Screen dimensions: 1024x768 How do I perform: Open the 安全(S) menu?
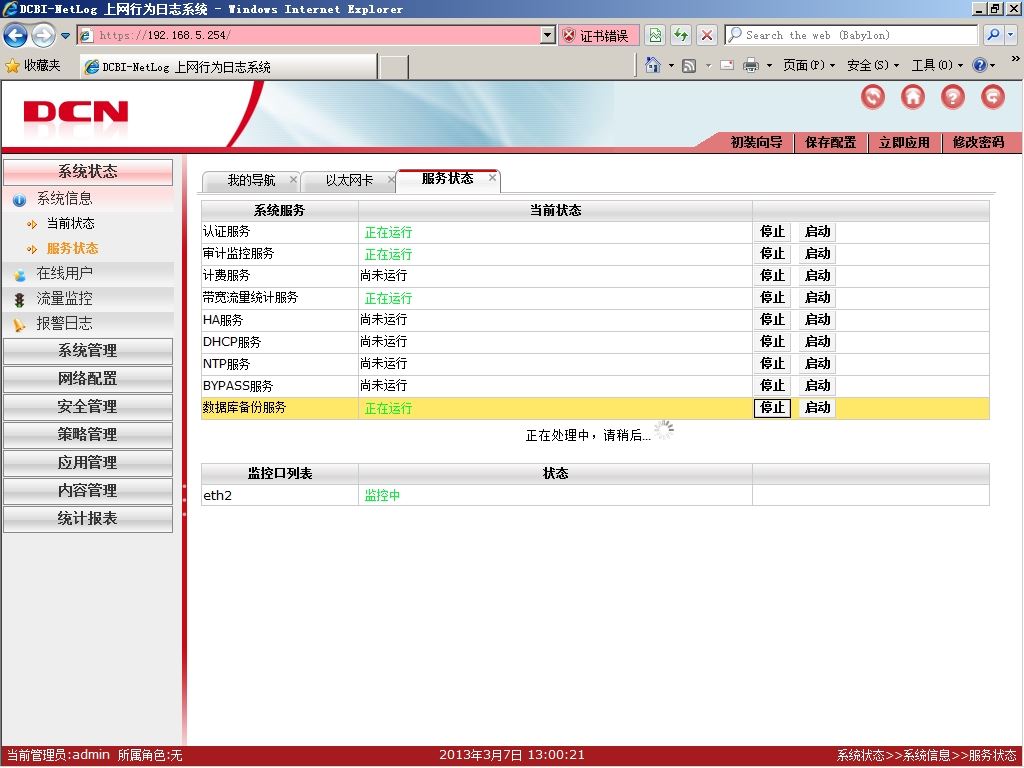point(873,65)
